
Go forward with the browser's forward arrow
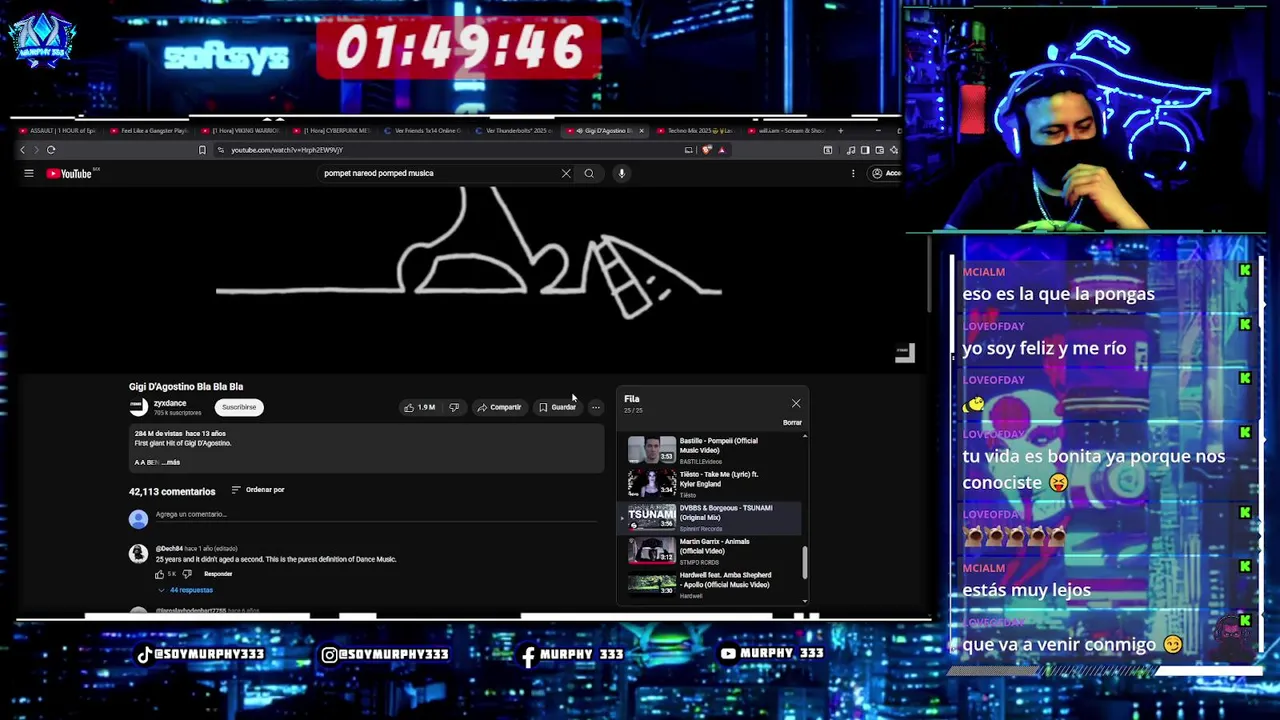[37, 150]
